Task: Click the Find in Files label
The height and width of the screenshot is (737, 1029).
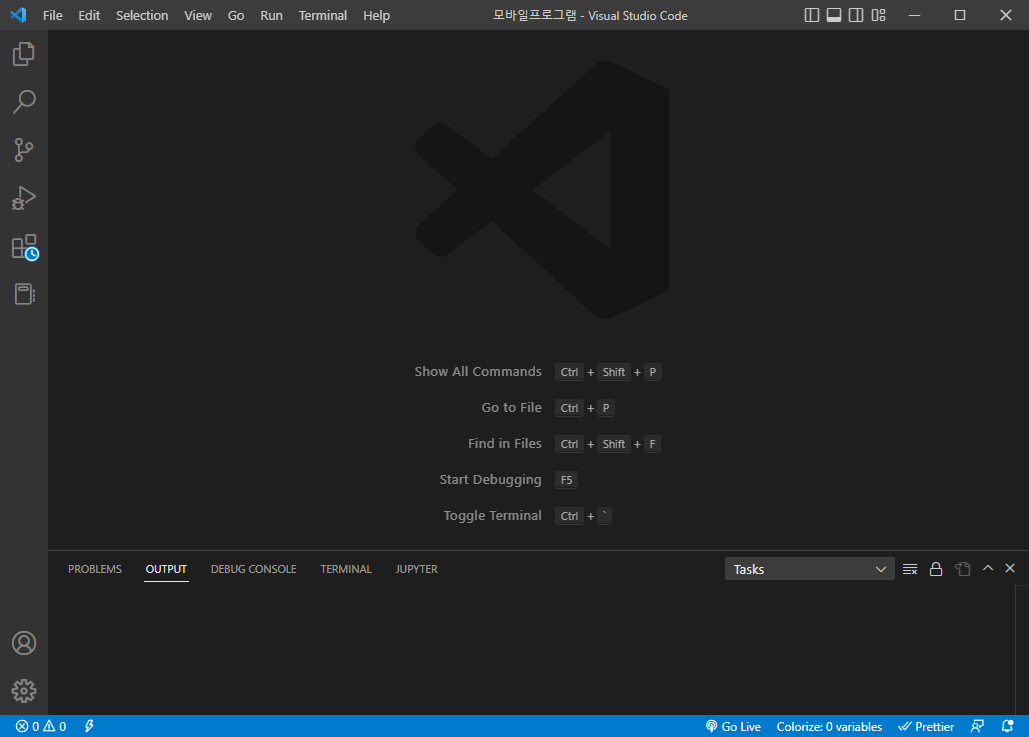Action: click(505, 444)
